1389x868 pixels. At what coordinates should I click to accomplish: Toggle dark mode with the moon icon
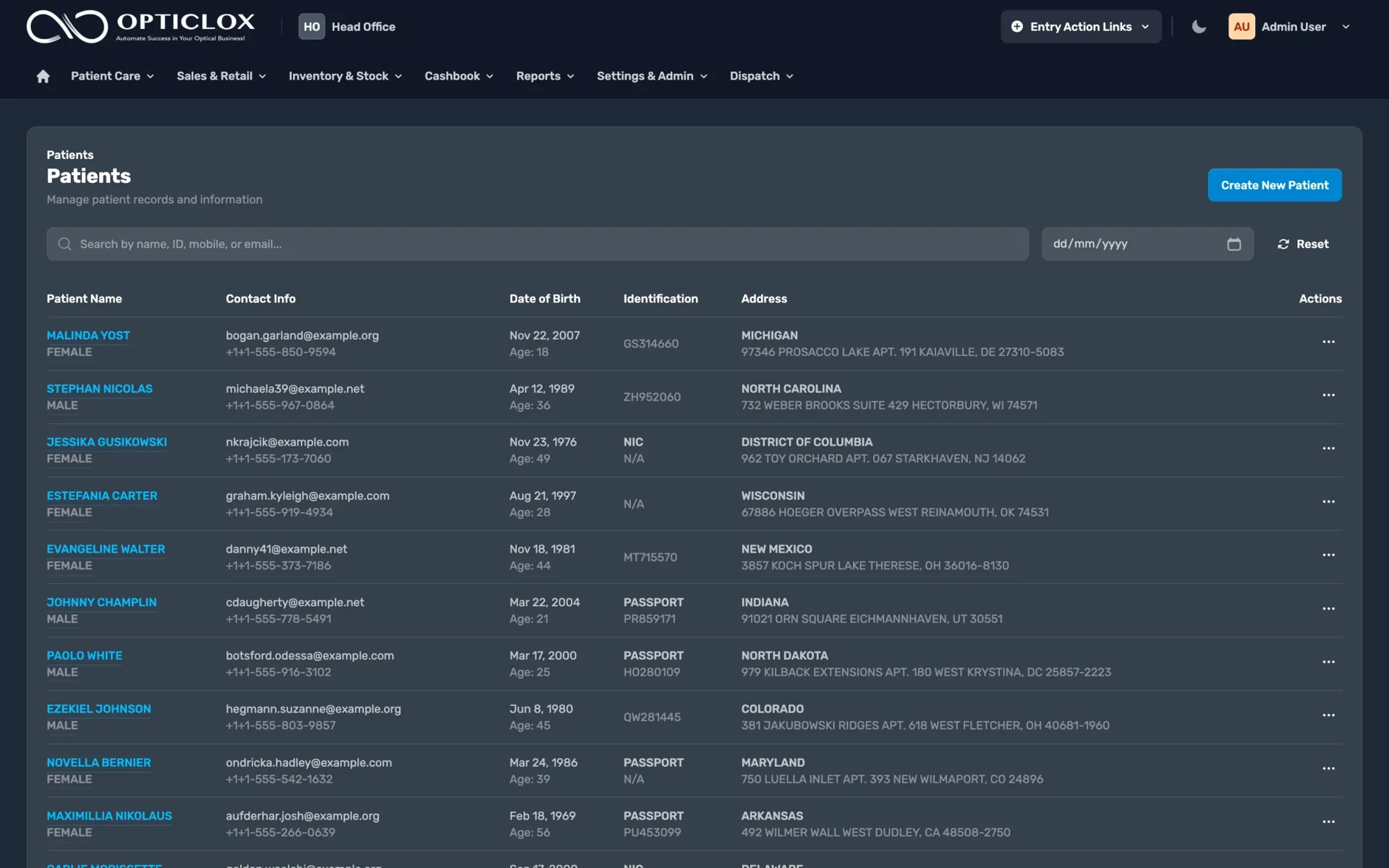point(1199,26)
